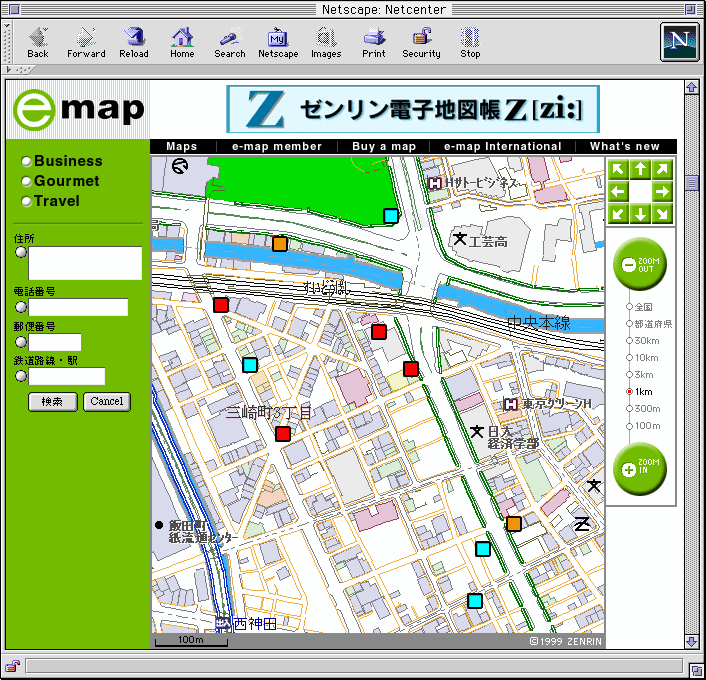Click the green ZOOM IN button
The width and height of the screenshot is (706, 680).
[640, 469]
